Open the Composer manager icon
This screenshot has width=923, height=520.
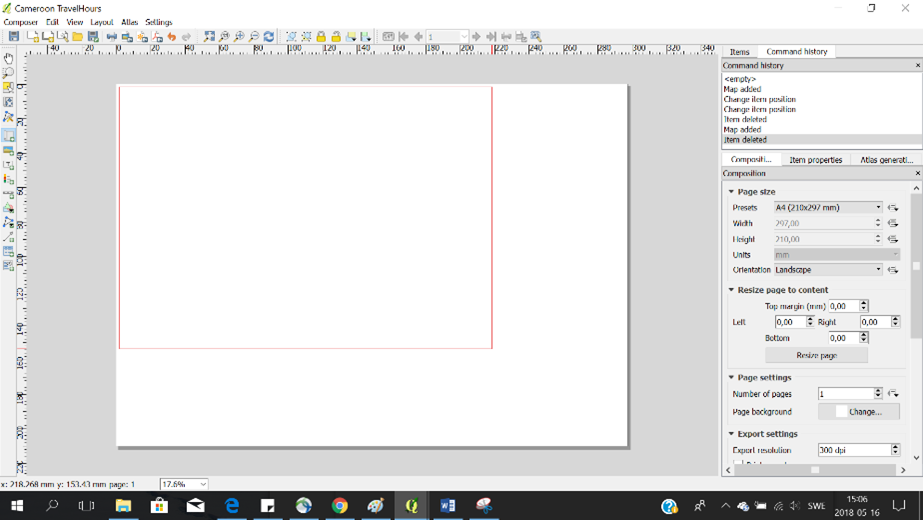pyautogui.click(x=63, y=37)
